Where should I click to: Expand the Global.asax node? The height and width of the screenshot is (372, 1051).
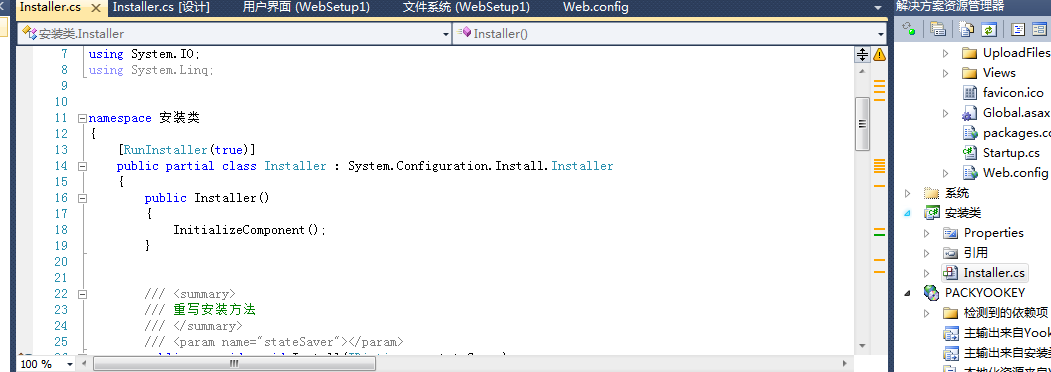pyautogui.click(x=946, y=113)
